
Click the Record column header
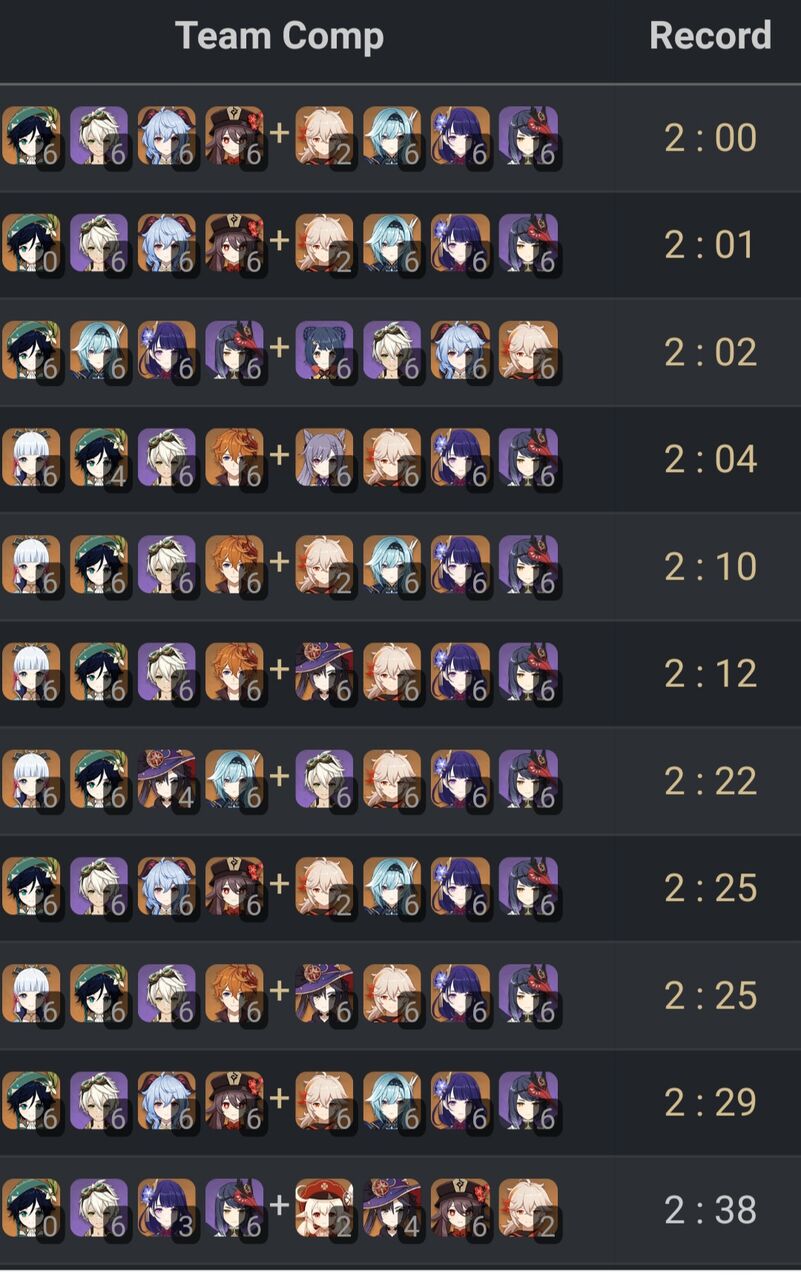(710, 36)
